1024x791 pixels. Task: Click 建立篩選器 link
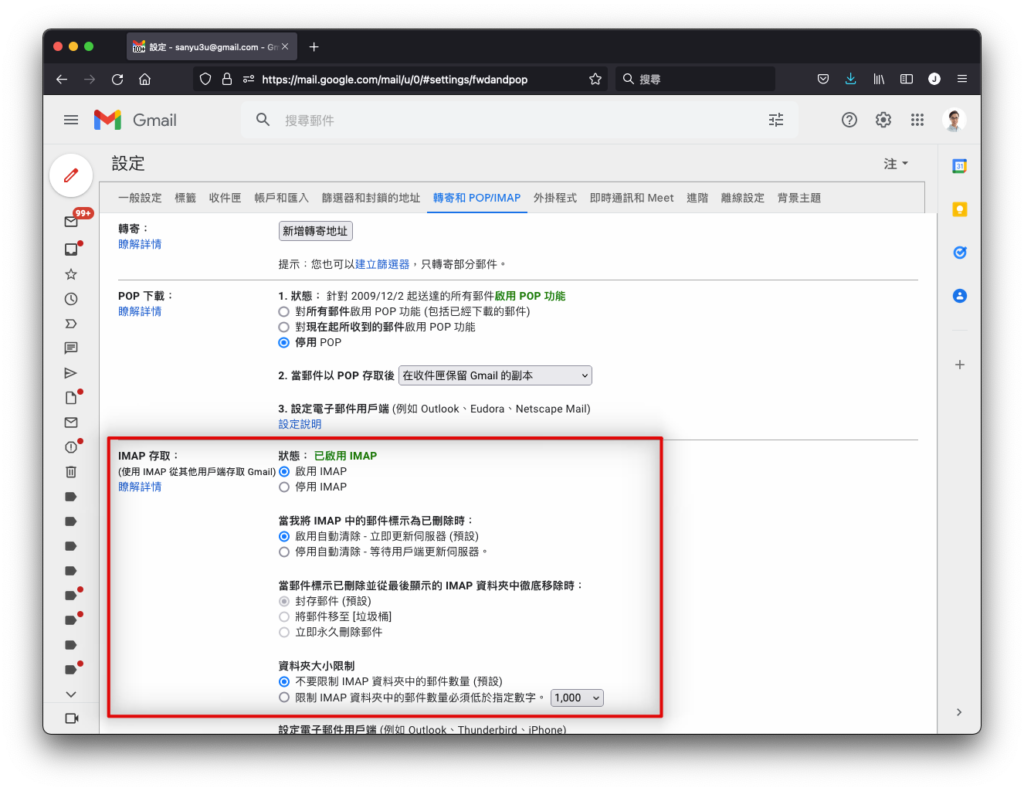(382, 265)
